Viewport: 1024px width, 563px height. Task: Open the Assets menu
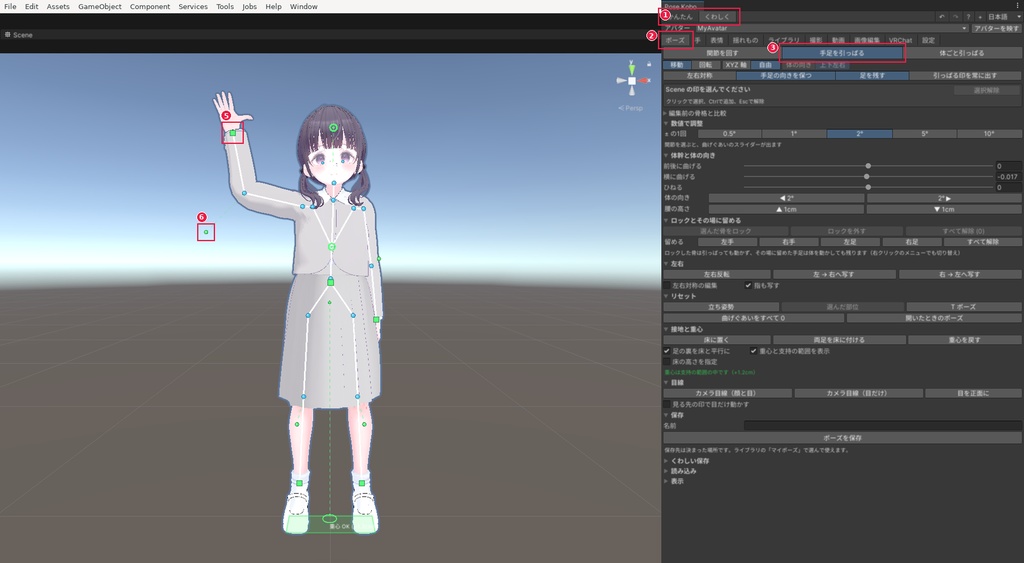(58, 7)
